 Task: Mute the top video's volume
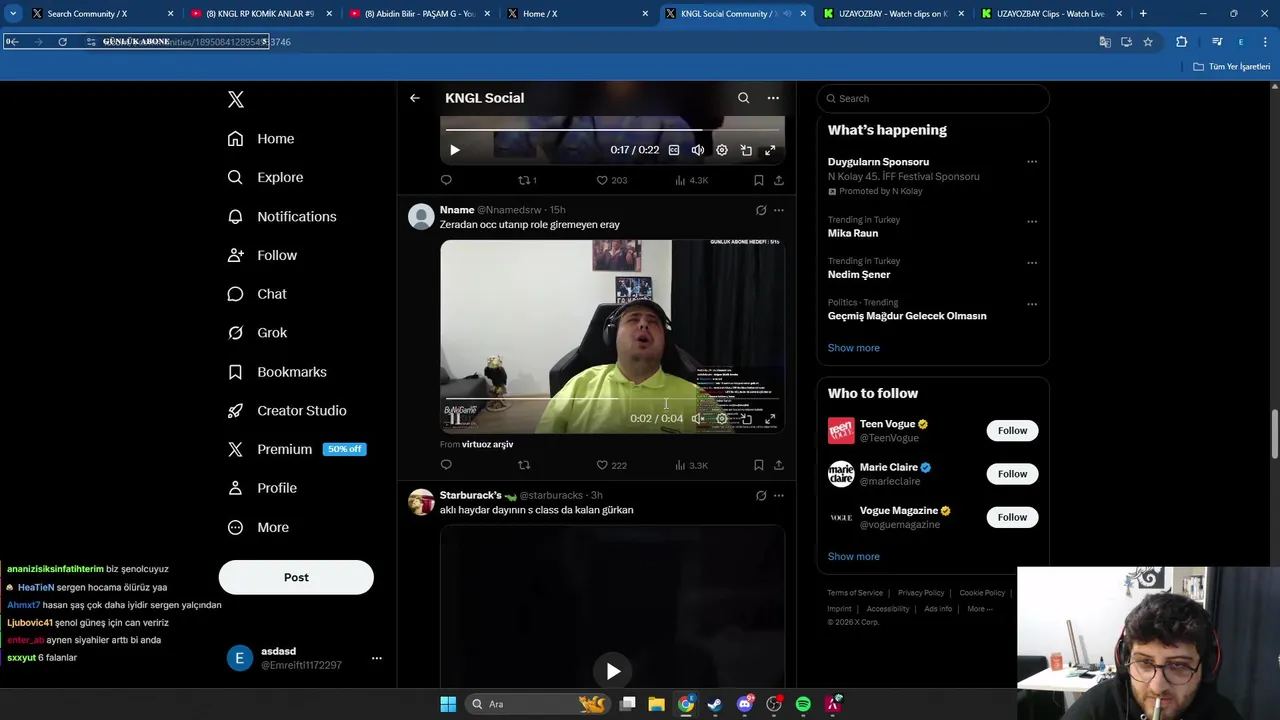pos(698,150)
